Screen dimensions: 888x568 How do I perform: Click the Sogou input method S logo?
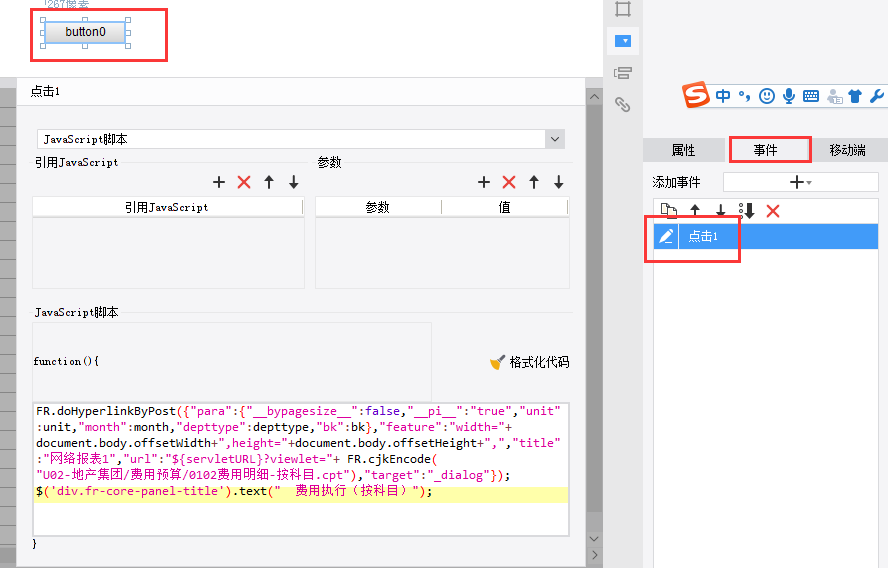pyautogui.click(x=696, y=96)
